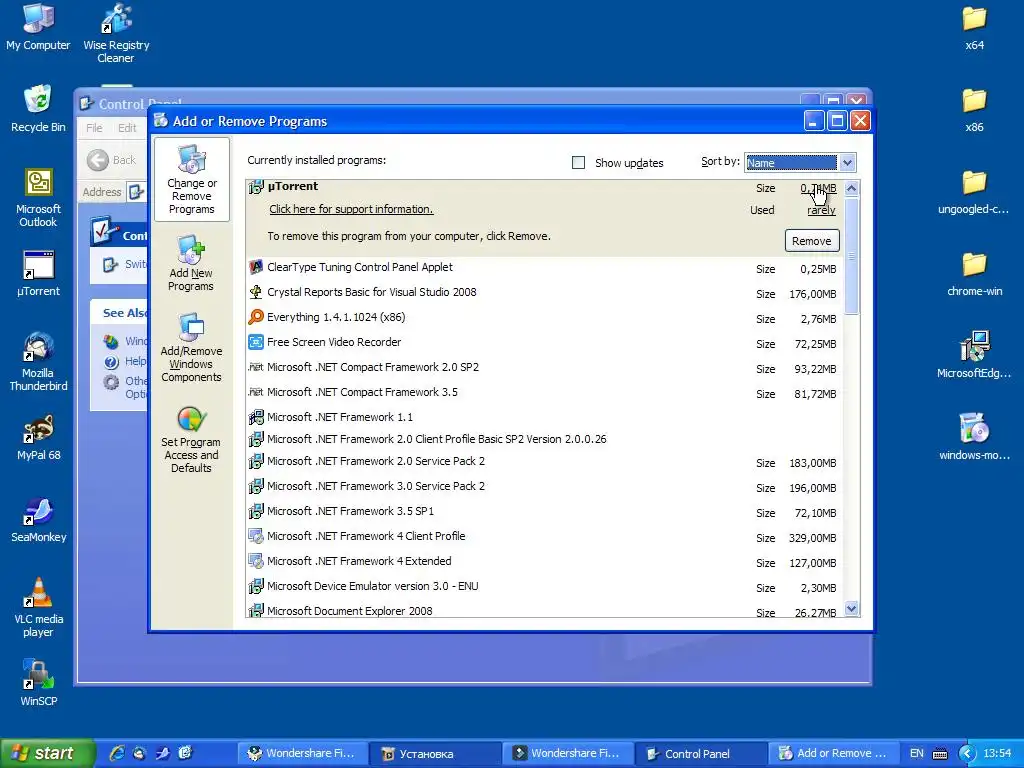Enable the Show updates checkbox
Screen dimensions: 1024x768
[578, 163]
